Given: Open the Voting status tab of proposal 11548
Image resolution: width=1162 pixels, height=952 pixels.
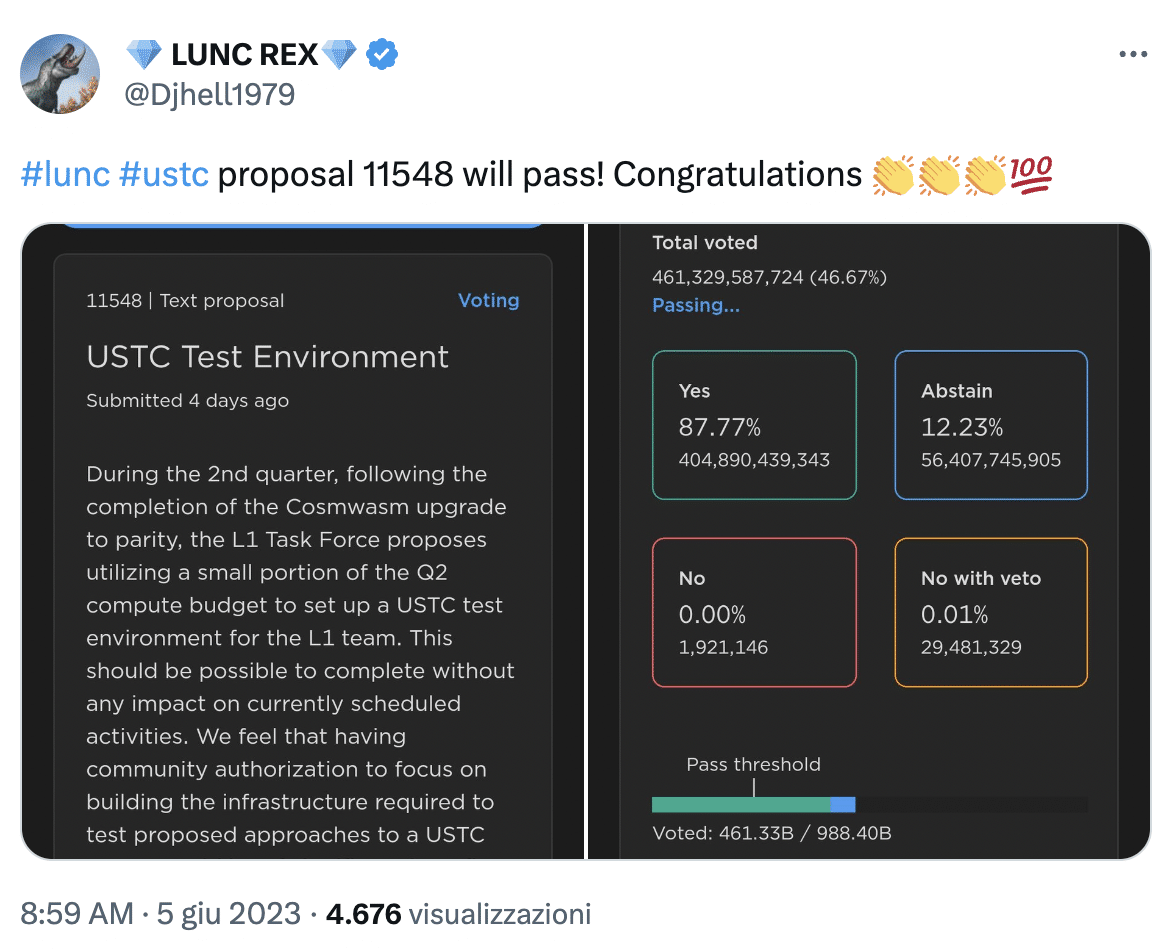Looking at the screenshot, I should pos(489,300).
